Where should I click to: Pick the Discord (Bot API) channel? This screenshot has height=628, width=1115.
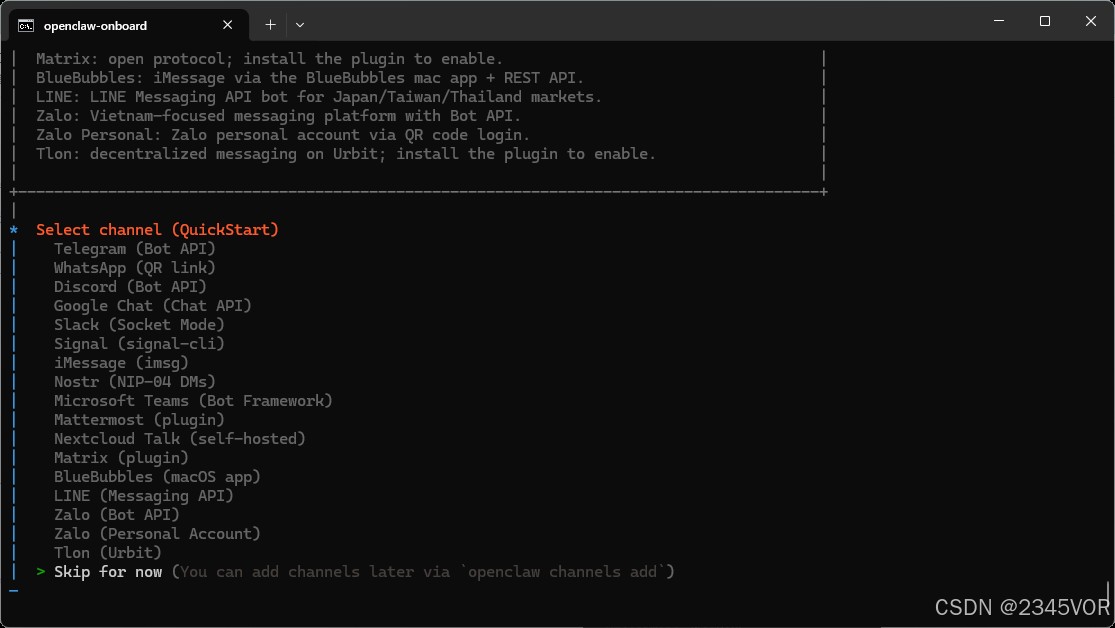130,287
